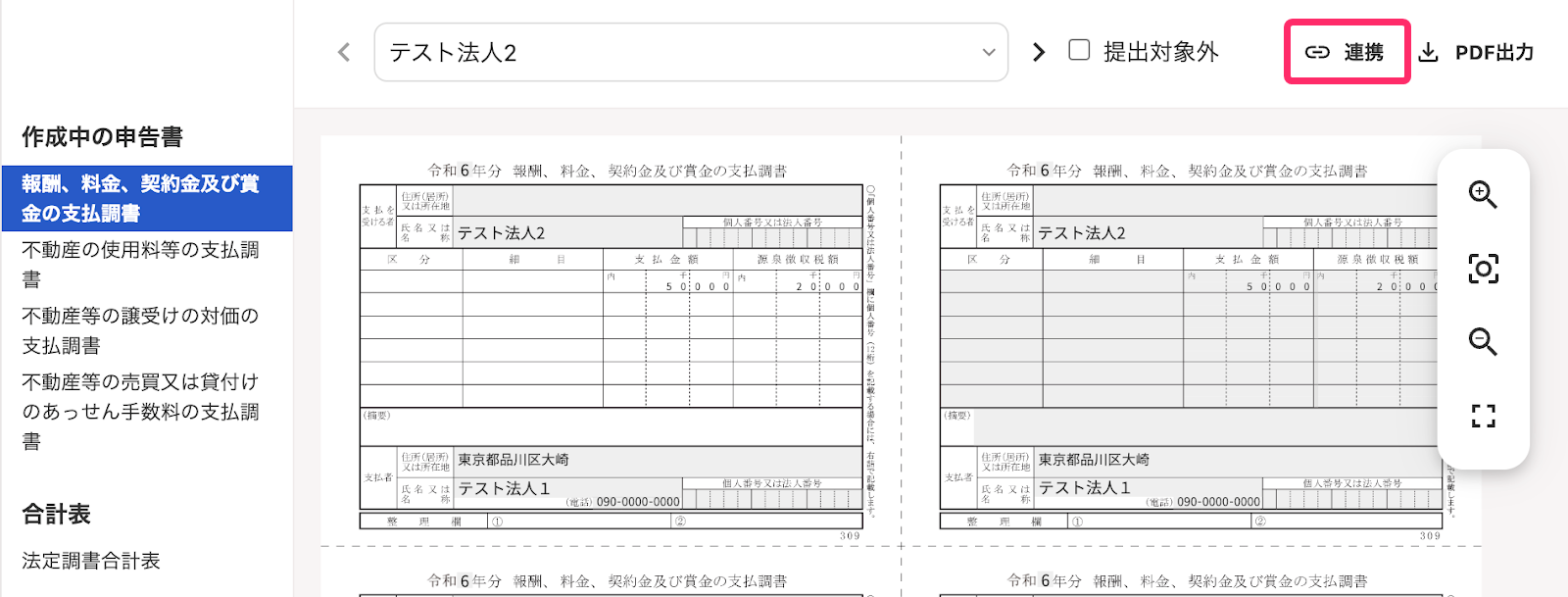Open the テスト法人2 dropdown
1568x597 pixels.
click(691, 52)
